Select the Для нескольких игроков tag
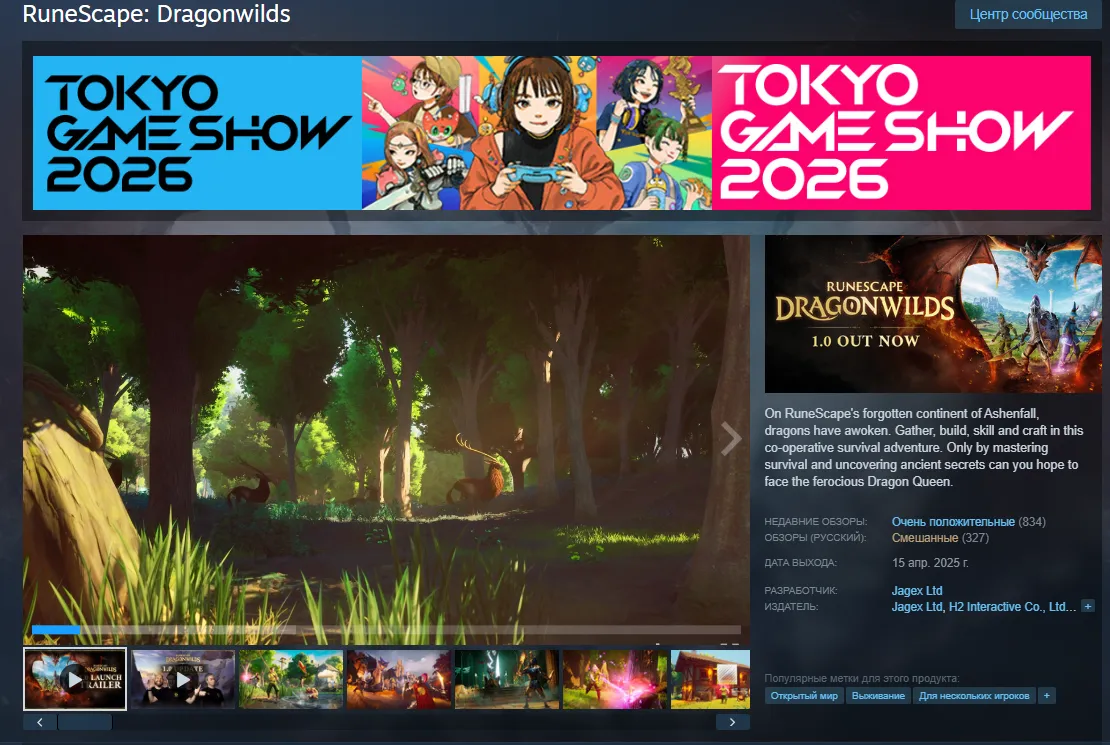The width and height of the screenshot is (1110, 745). coord(974,695)
